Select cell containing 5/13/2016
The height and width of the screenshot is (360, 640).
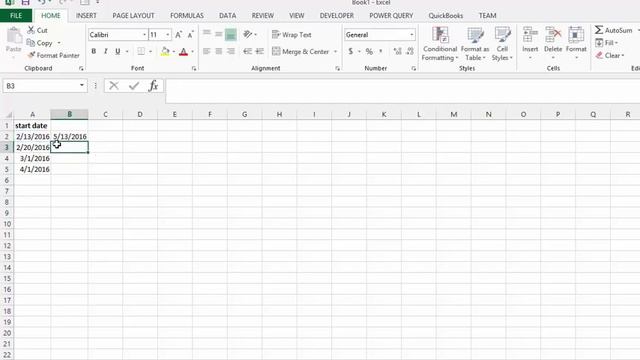pos(69,136)
